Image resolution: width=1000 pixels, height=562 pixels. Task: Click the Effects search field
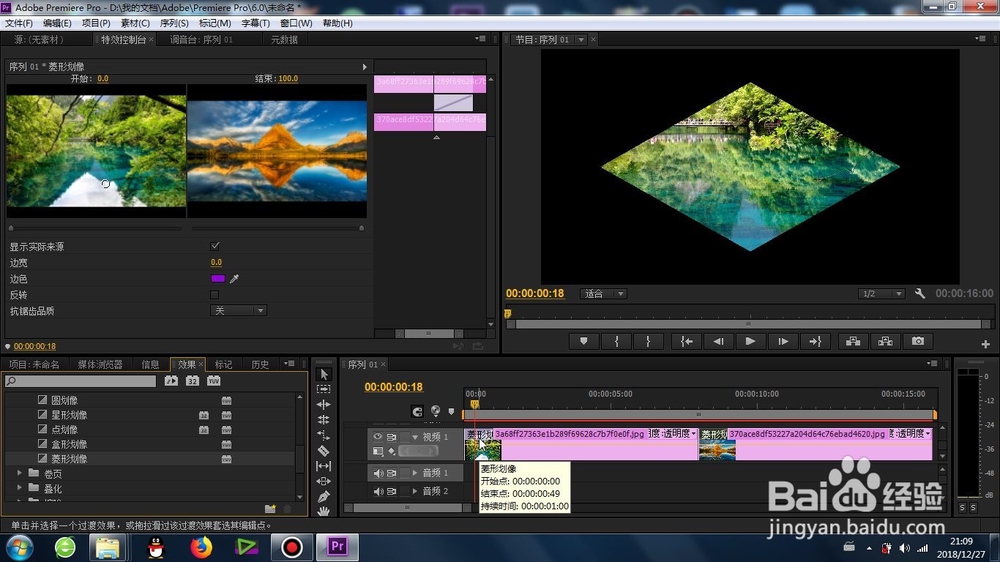pyautogui.click(x=80, y=381)
